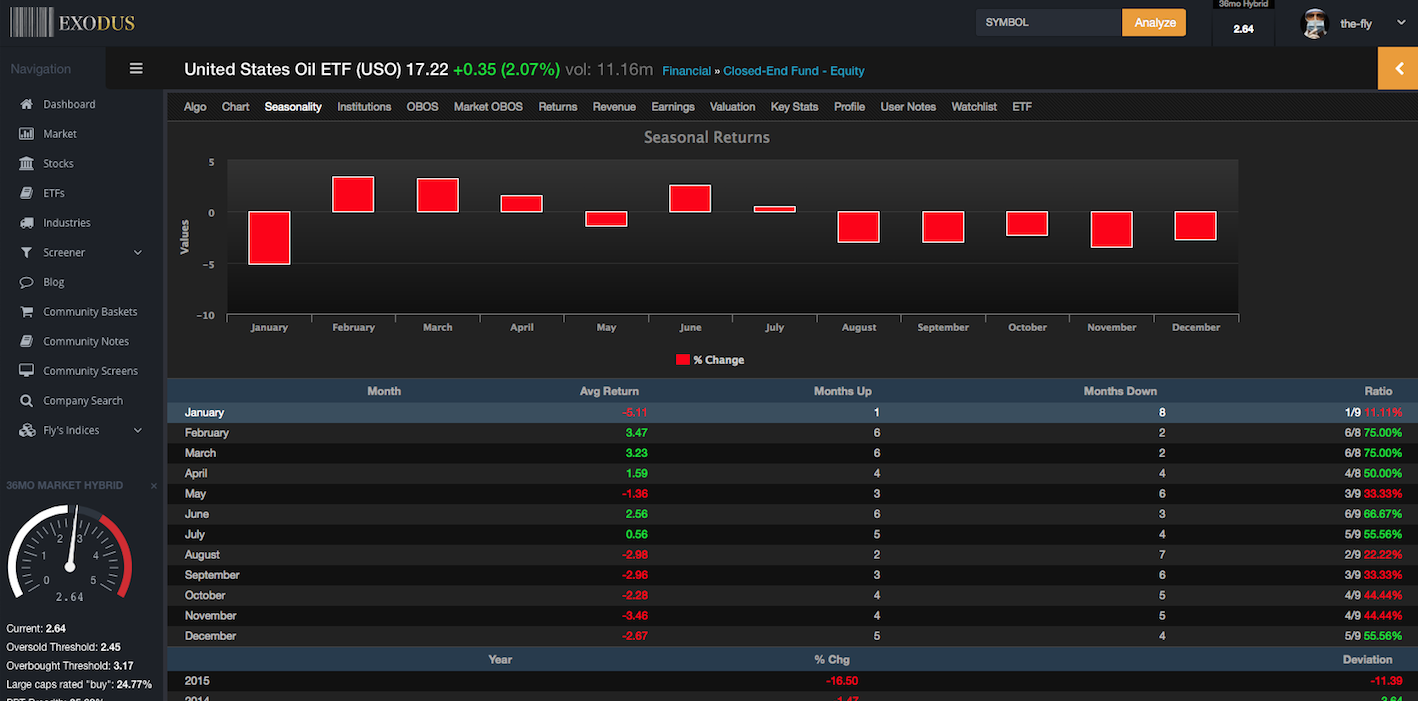Open the user account dropdown arrow
This screenshot has height=701, width=1418.
[x=1399, y=23]
